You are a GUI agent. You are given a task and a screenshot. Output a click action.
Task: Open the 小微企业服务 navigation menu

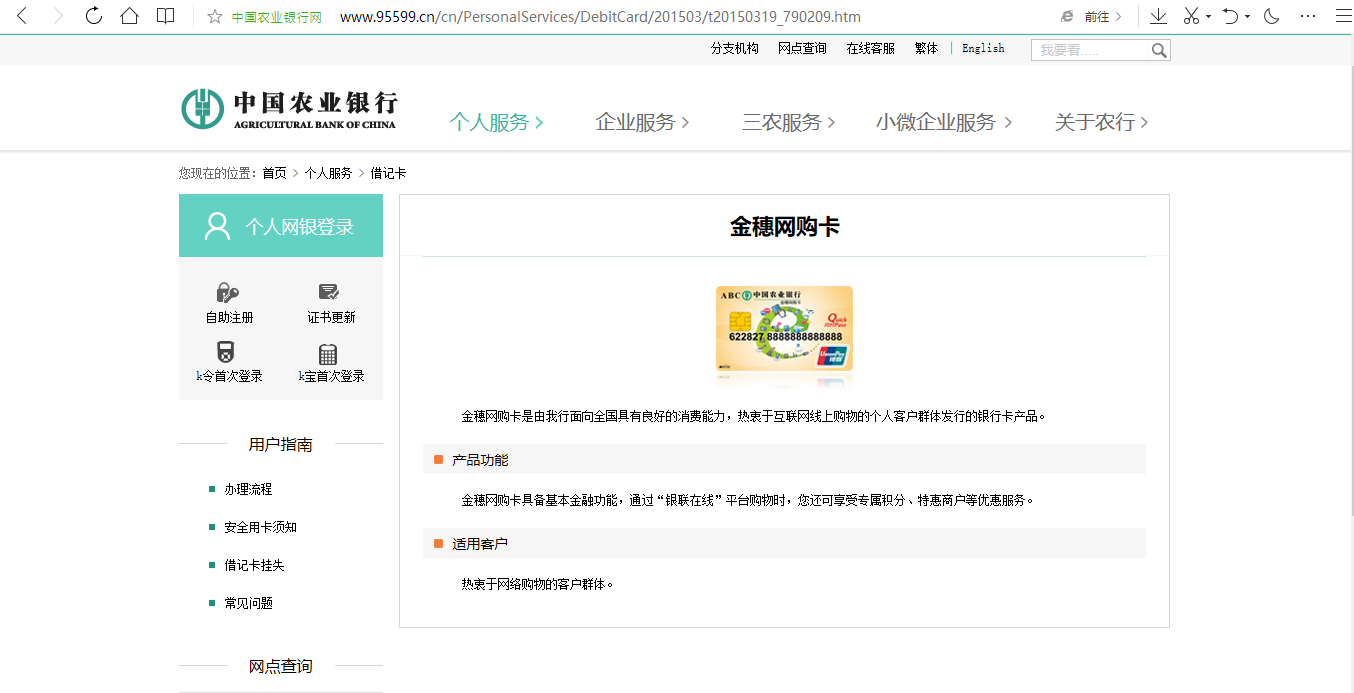[944, 122]
